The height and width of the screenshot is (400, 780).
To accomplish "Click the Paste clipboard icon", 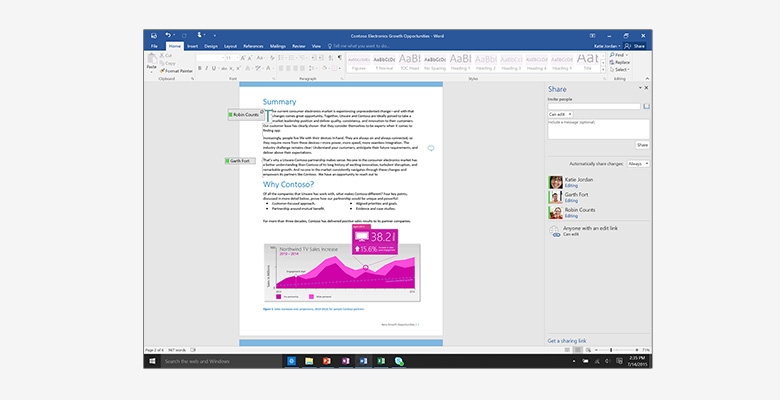I will 152,58.
